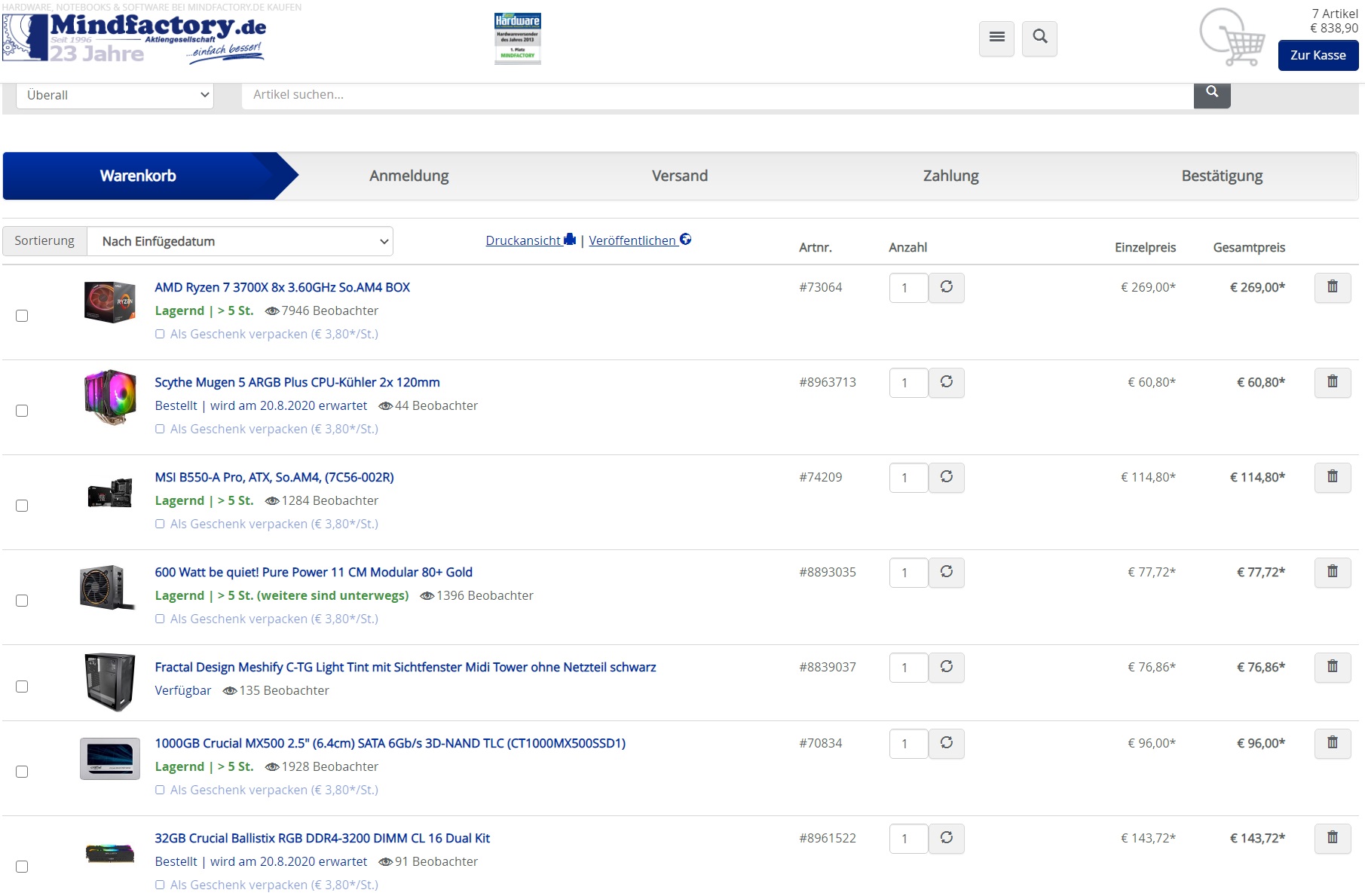Open the hamburger menu icon
This screenshot has width=1365, height=896.
996,38
